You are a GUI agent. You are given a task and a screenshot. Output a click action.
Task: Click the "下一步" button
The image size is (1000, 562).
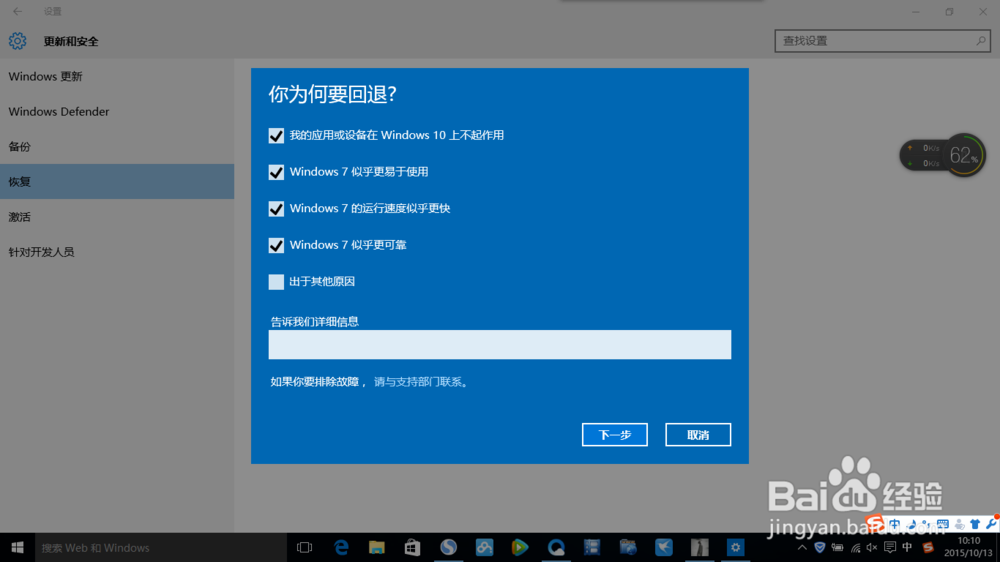coord(615,435)
